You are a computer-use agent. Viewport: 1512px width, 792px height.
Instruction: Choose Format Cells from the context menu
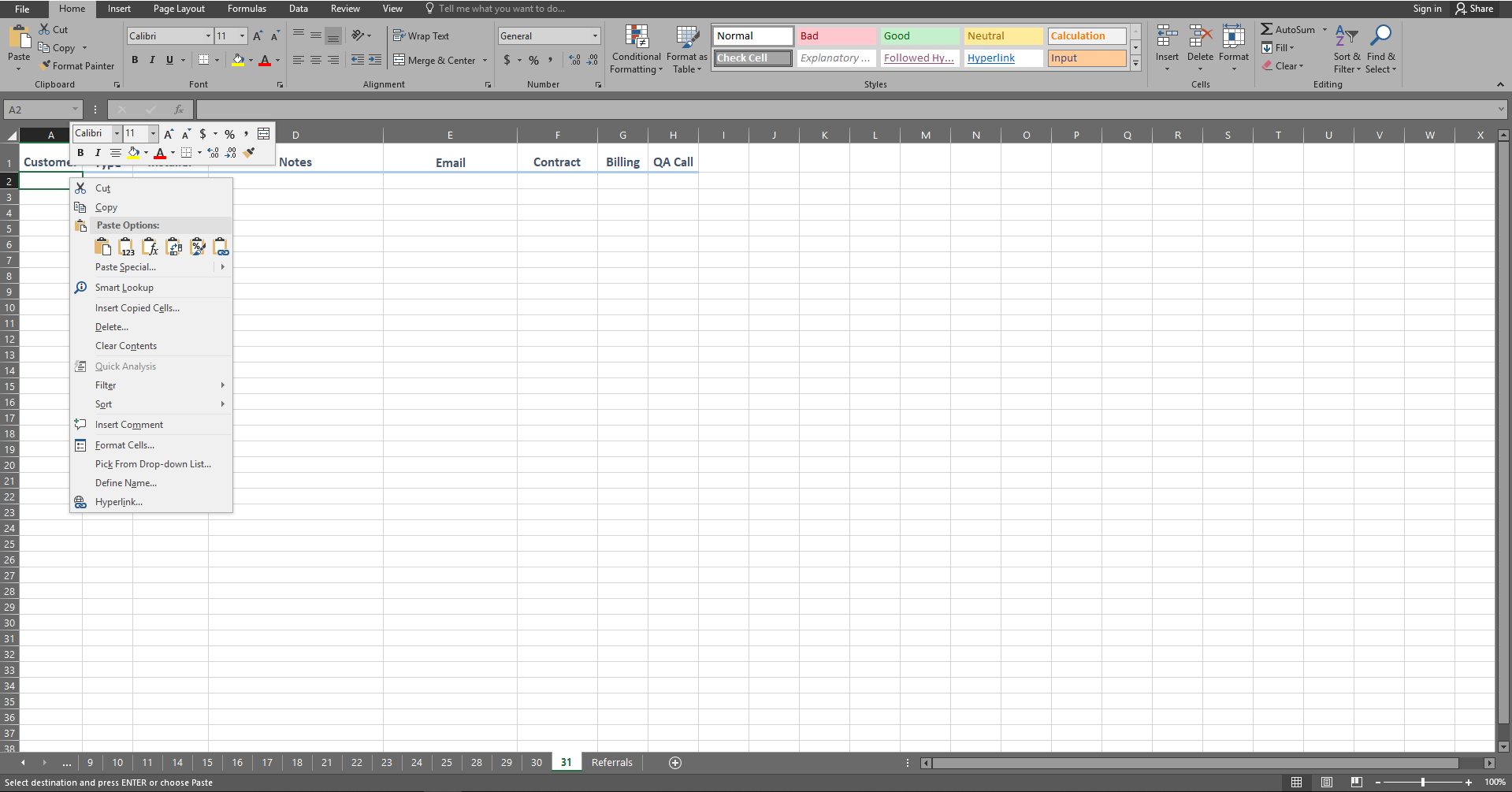[124, 445]
